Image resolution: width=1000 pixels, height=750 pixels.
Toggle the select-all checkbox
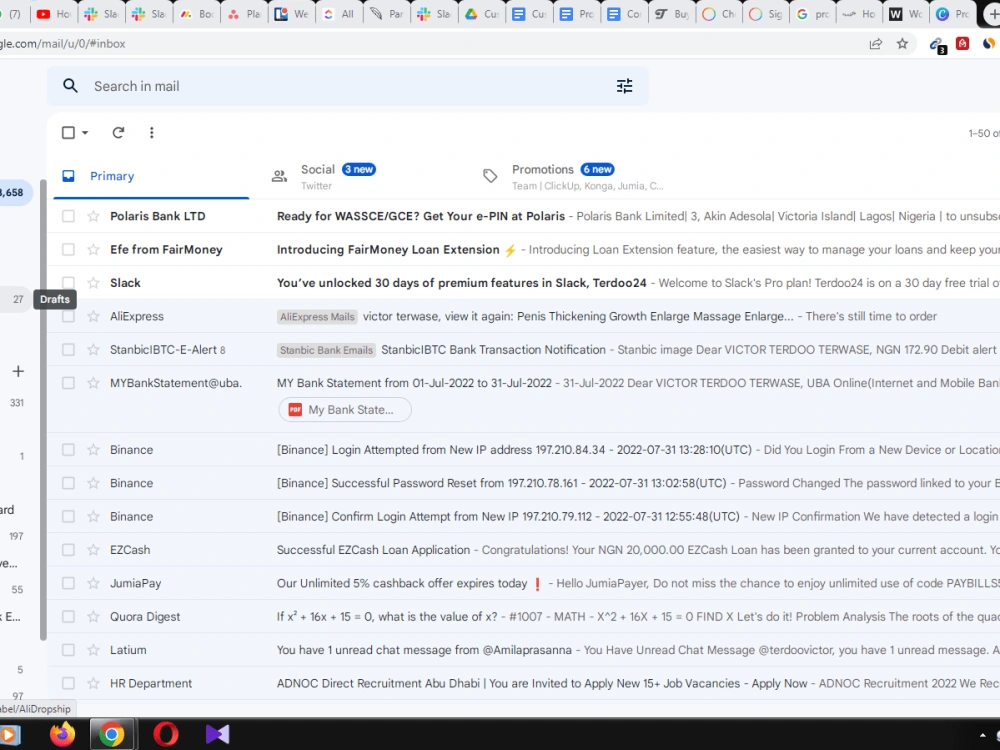68,133
